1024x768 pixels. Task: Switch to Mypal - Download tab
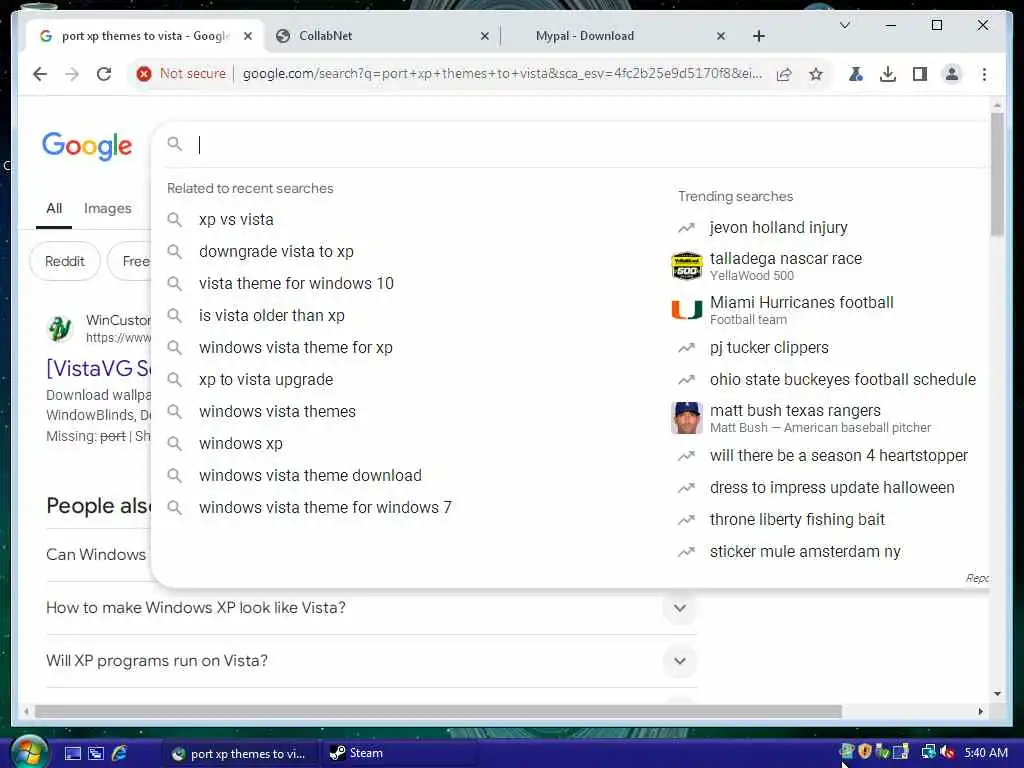pos(617,36)
